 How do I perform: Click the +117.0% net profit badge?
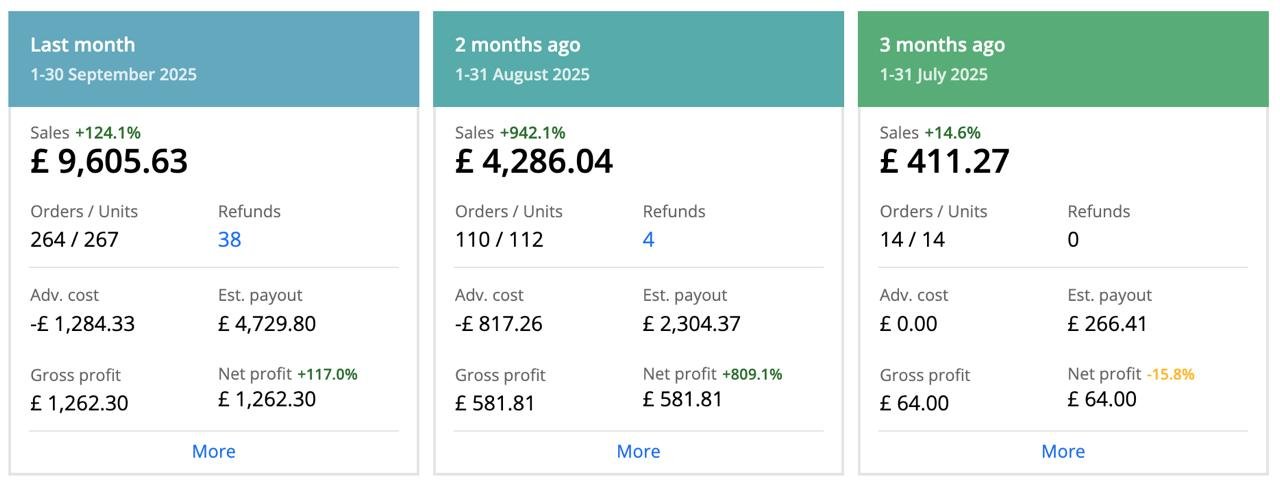click(x=327, y=374)
